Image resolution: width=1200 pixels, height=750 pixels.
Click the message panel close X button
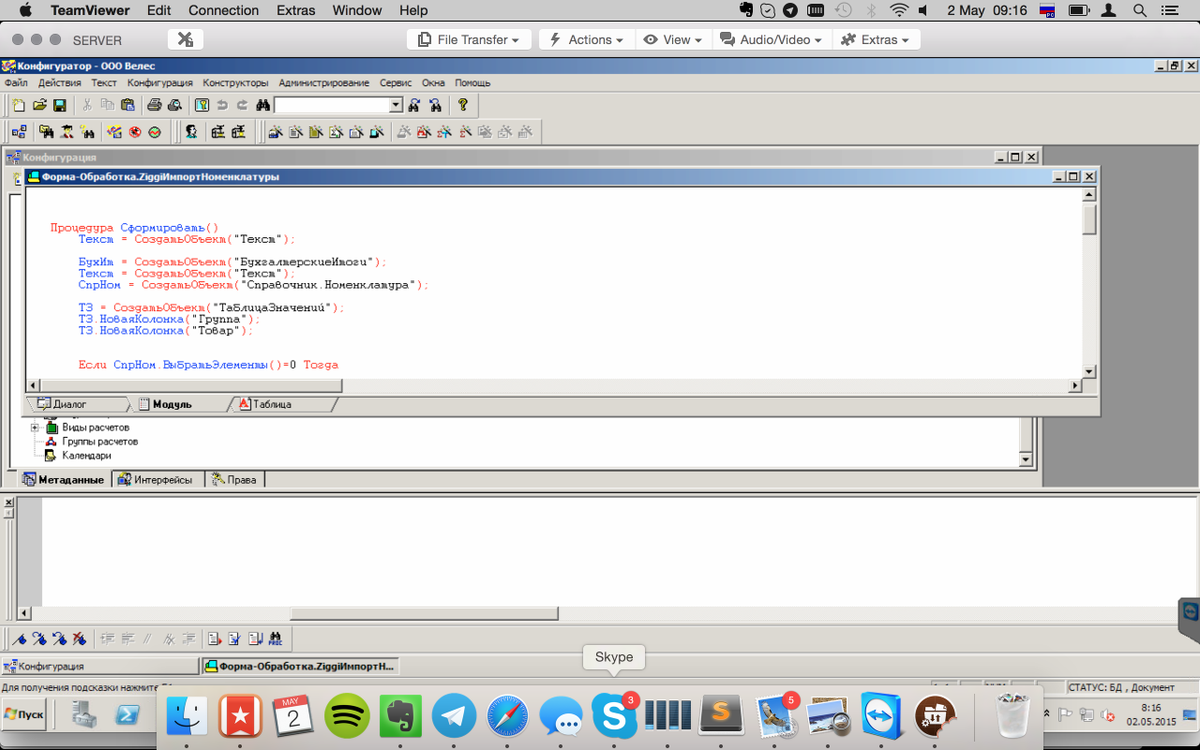(8, 502)
